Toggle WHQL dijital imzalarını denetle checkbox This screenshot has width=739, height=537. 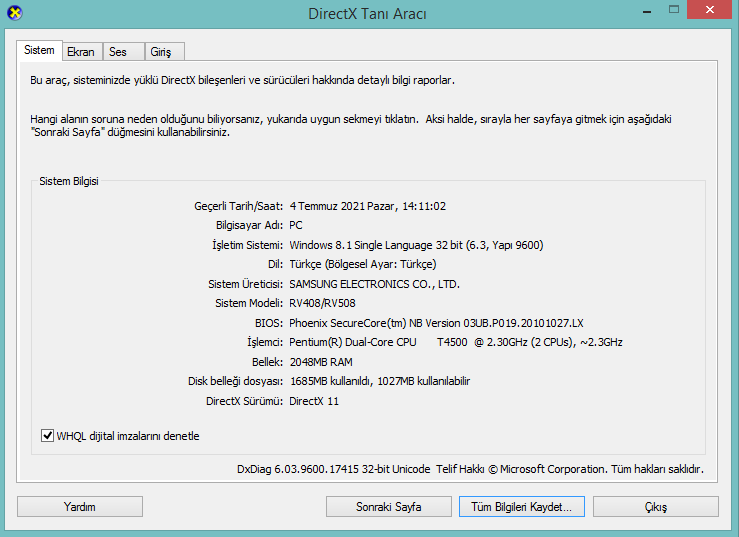(47, 436)
